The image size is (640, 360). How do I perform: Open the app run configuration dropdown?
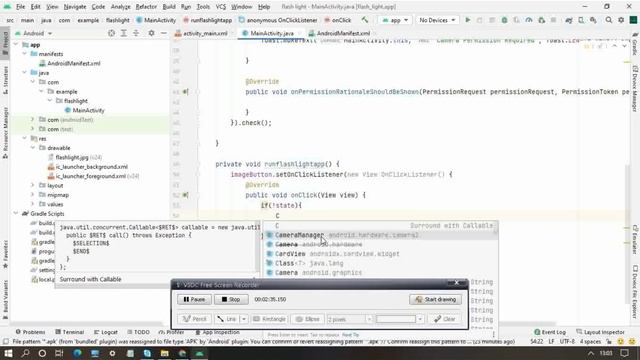tap(395, 20)
